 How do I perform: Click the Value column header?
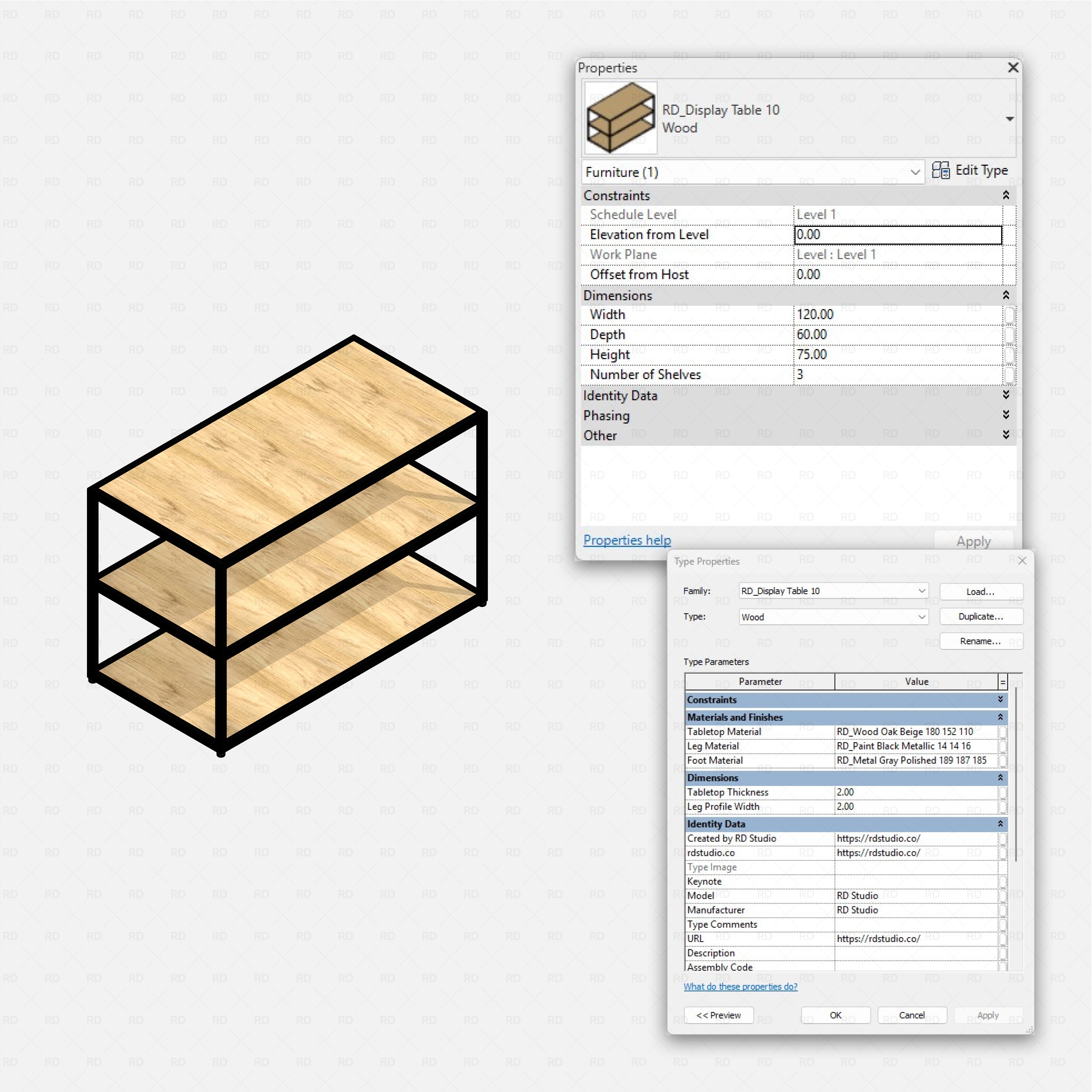916,682
